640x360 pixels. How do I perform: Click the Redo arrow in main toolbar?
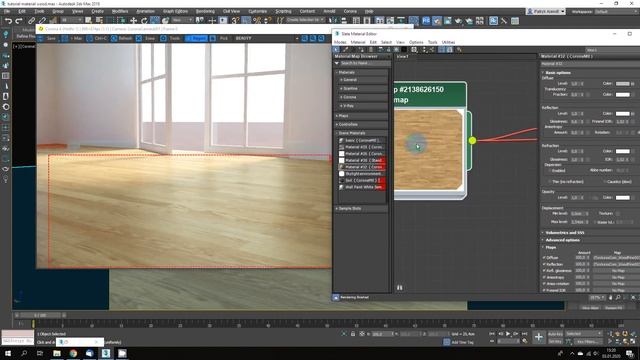coord(19,20)
